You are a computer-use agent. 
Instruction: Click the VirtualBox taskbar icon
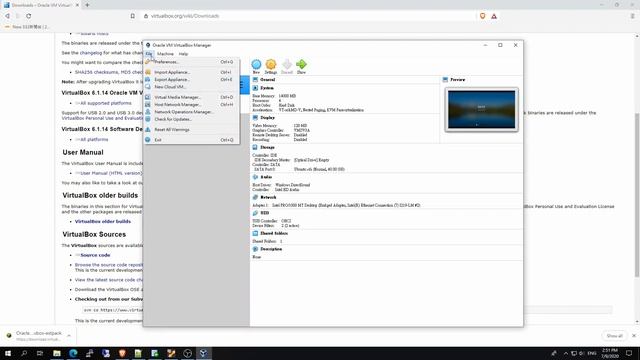[x=203, y=353]
